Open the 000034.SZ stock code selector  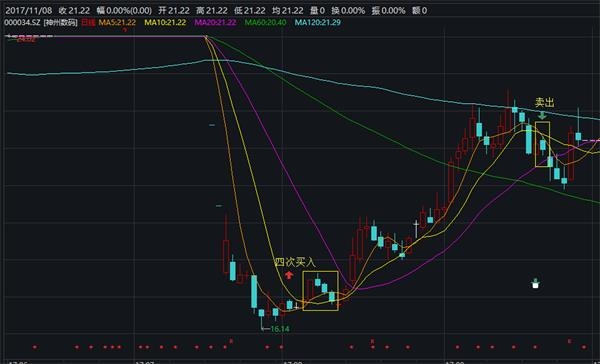[x=22, y=23]
